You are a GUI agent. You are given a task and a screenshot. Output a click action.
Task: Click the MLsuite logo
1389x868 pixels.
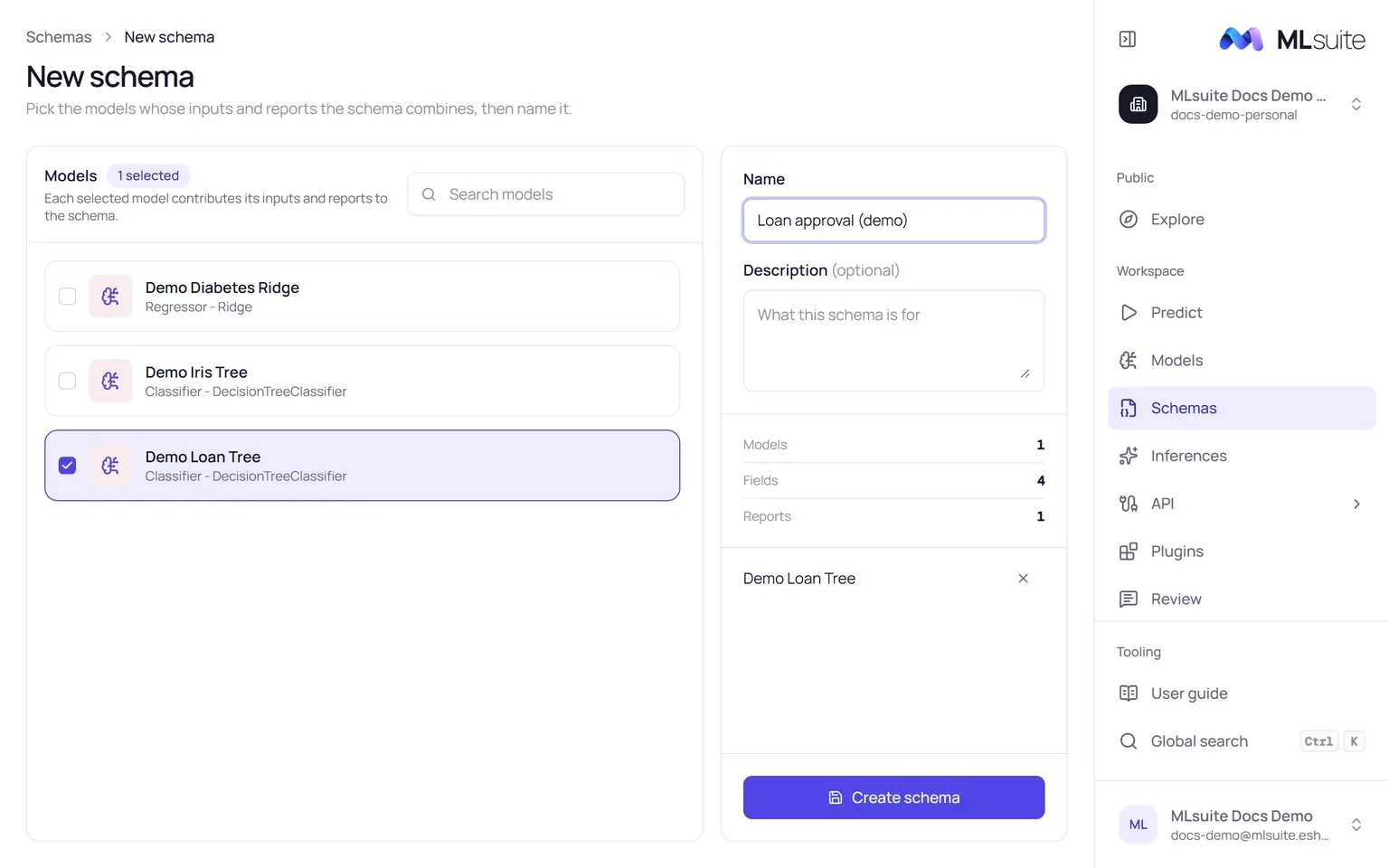(x=1292, y=39)
